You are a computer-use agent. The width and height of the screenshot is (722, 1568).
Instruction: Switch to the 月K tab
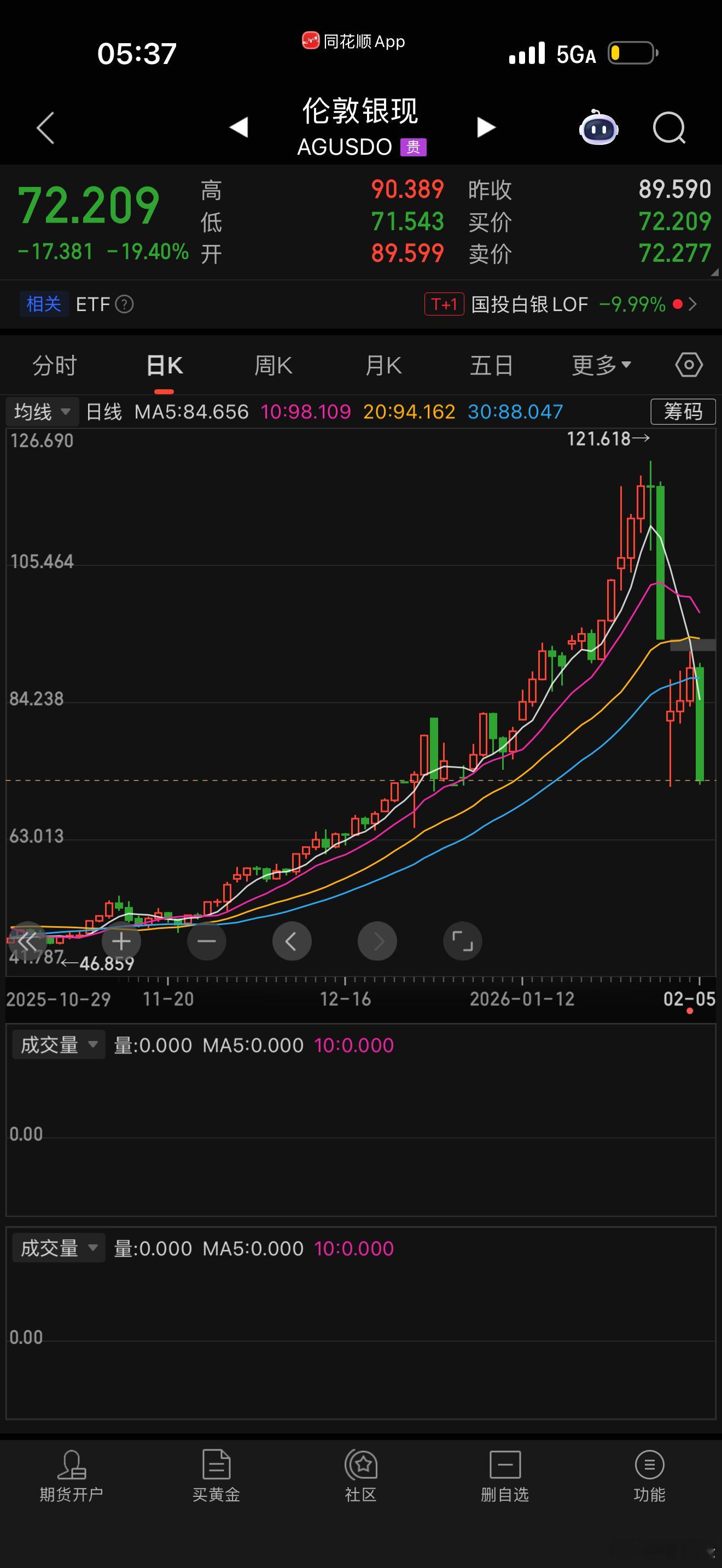coord(383,366)
